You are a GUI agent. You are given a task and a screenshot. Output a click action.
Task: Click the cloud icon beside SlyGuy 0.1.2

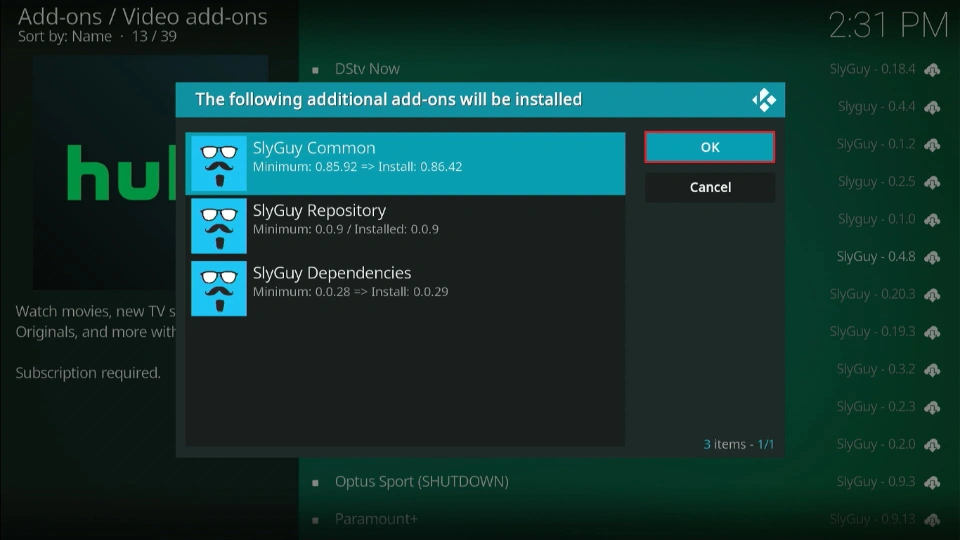932,145
